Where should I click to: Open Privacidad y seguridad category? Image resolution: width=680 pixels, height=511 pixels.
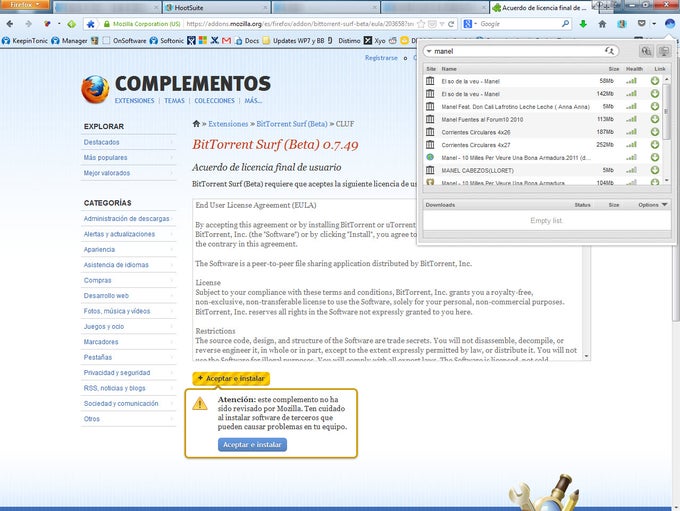(x=117, y=373)
